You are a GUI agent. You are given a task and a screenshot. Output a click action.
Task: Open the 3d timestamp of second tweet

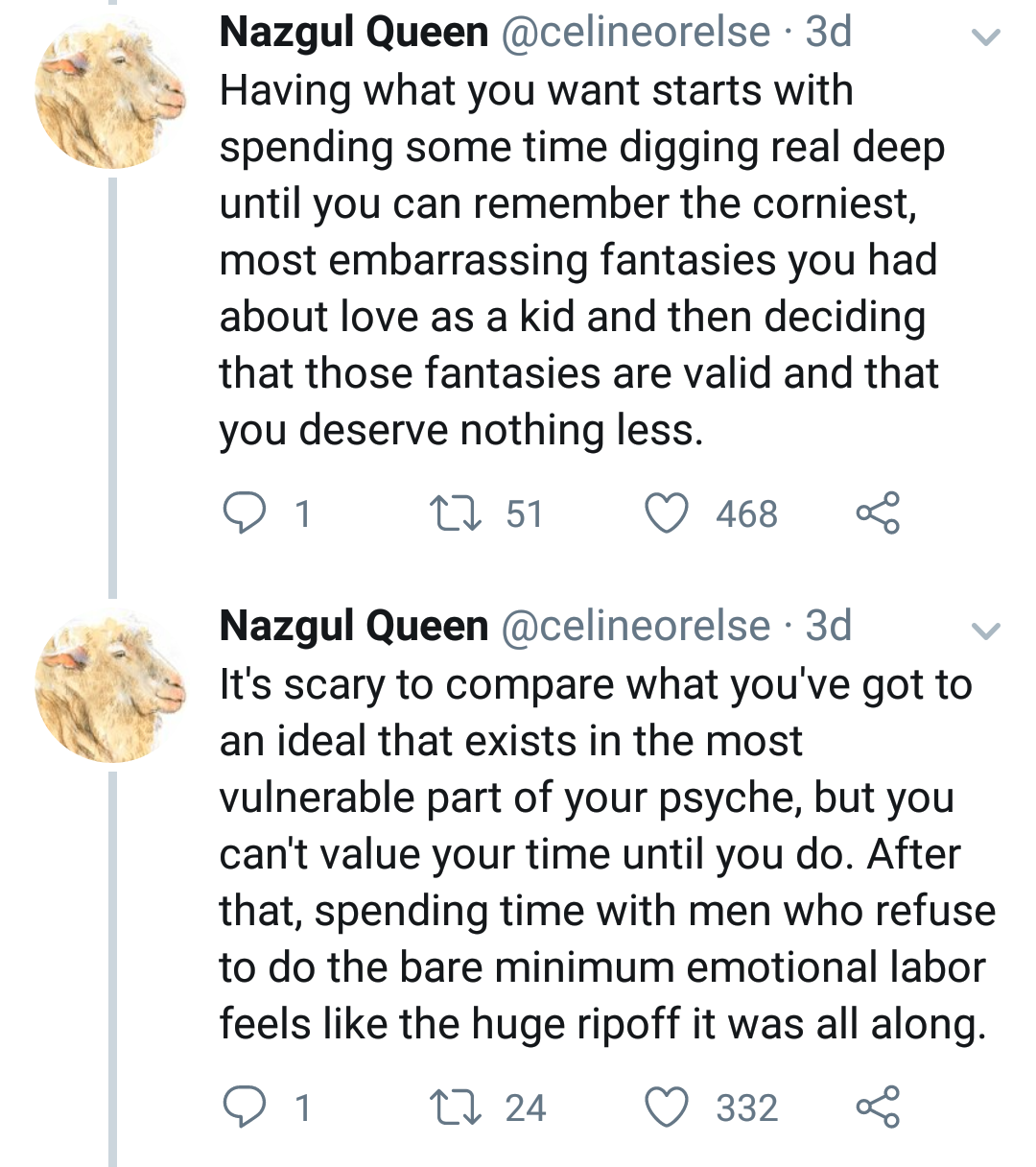pyautogui.click(x=829, y=626)
